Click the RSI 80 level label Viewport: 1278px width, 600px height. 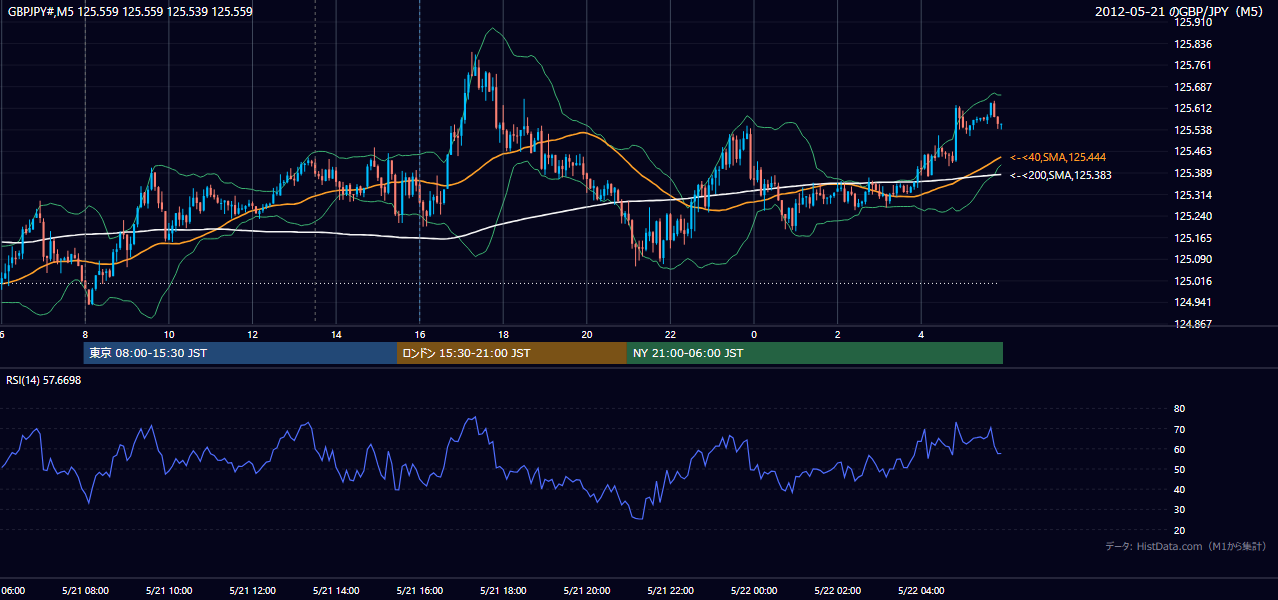tap(1179, 409)
